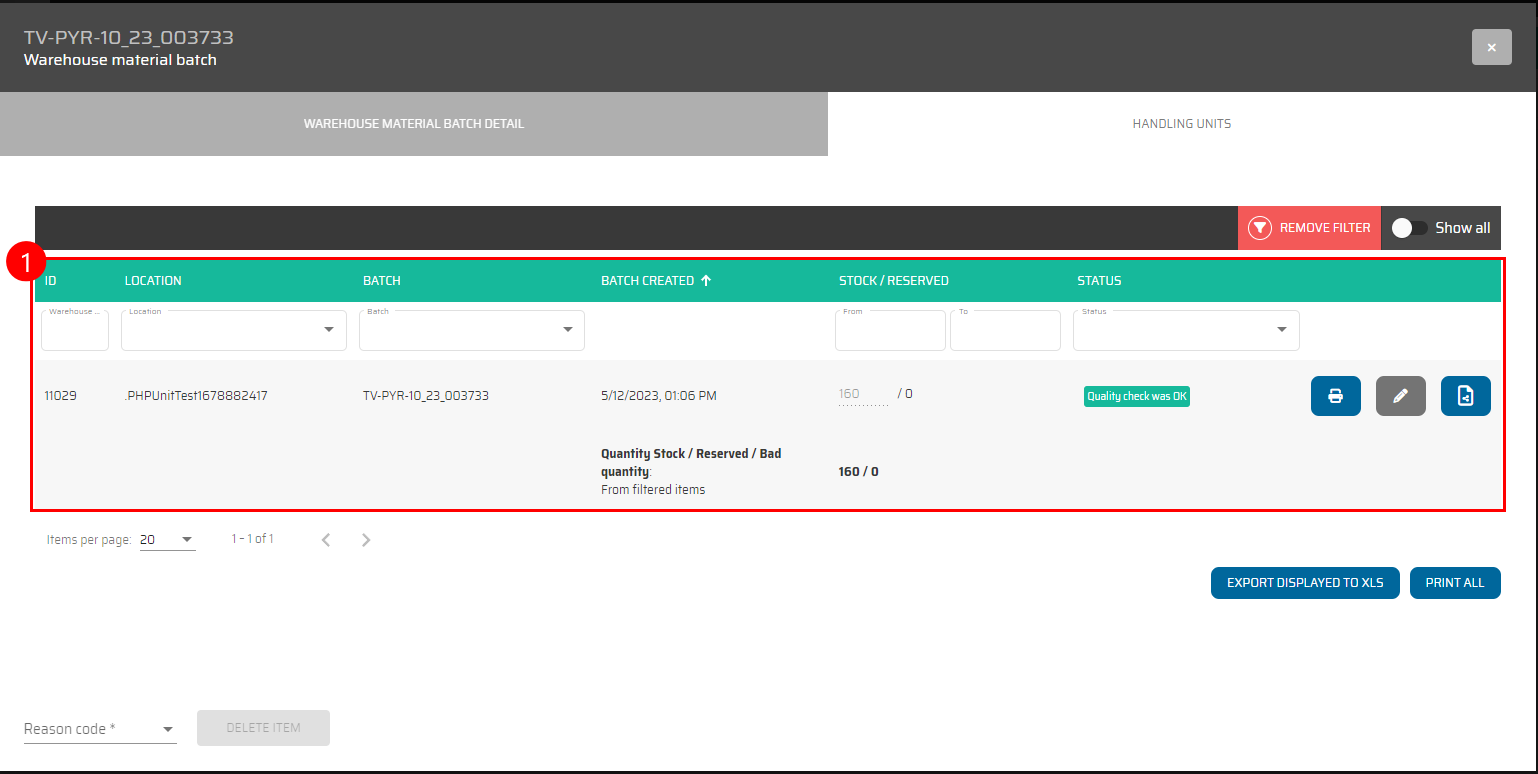Change Items per page dropdown

167,540
